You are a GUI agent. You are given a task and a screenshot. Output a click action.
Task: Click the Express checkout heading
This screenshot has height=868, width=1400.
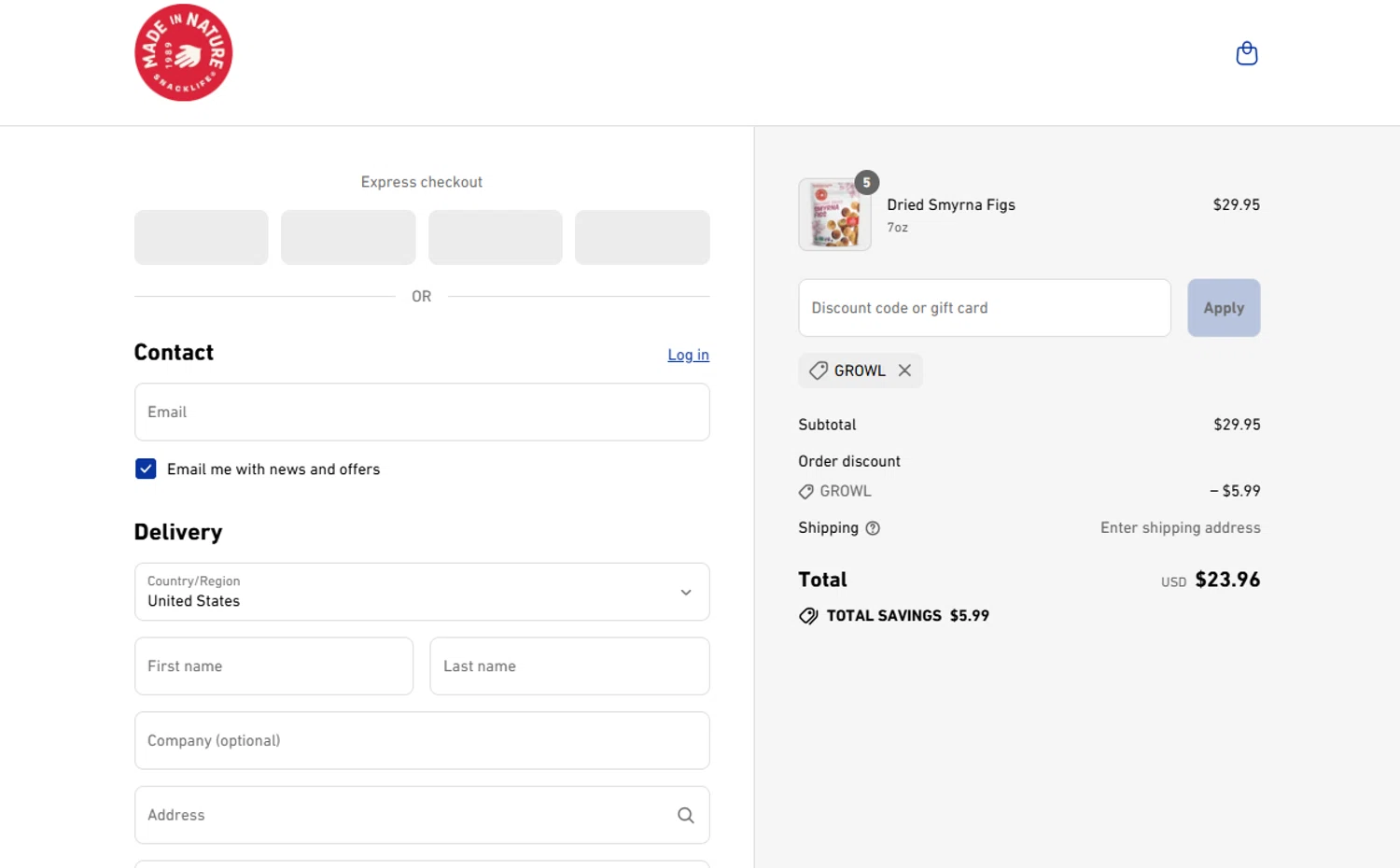(422, 182)
